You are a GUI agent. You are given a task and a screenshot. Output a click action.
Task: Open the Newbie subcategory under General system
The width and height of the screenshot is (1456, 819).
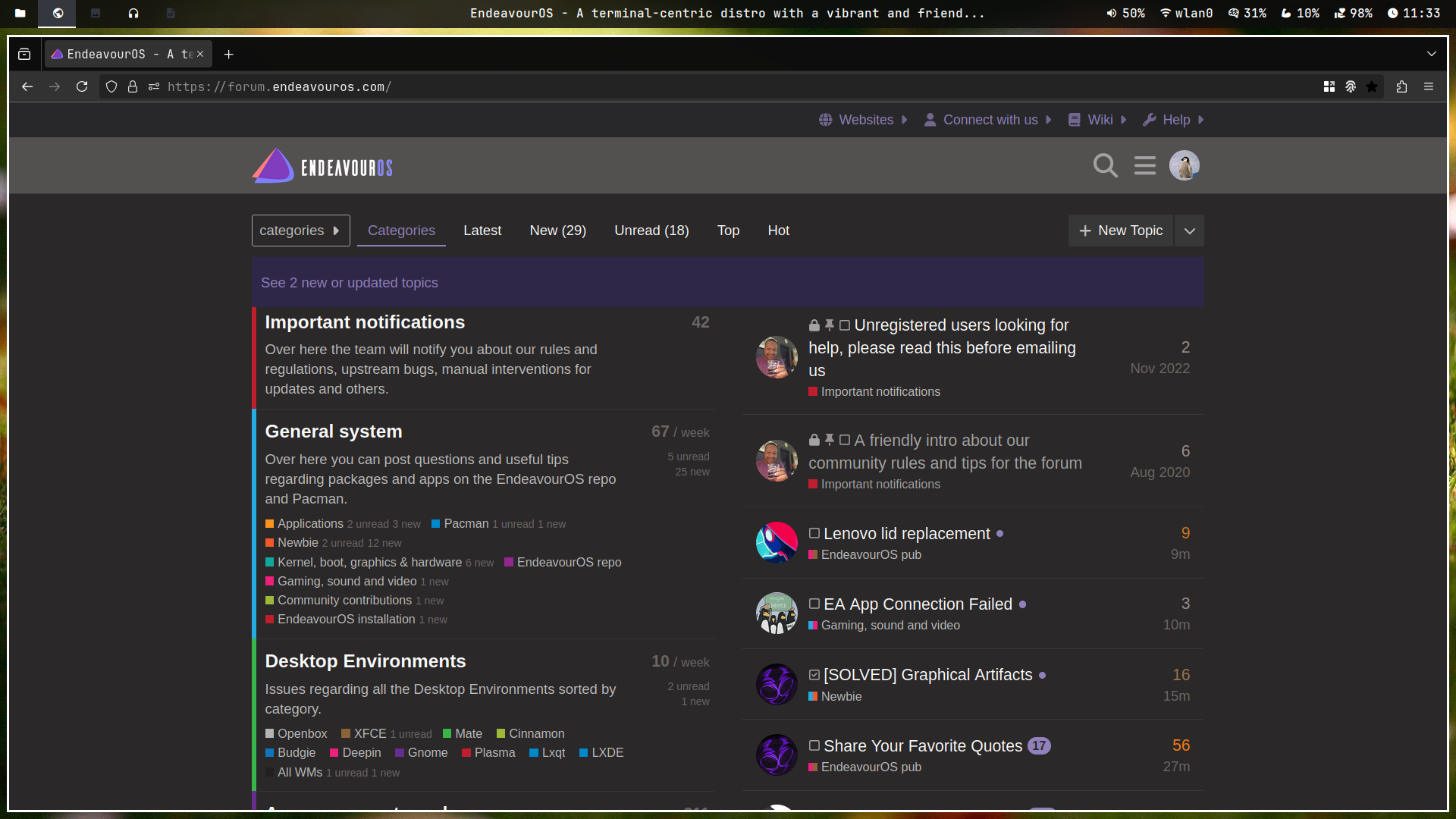coord(298,543)
